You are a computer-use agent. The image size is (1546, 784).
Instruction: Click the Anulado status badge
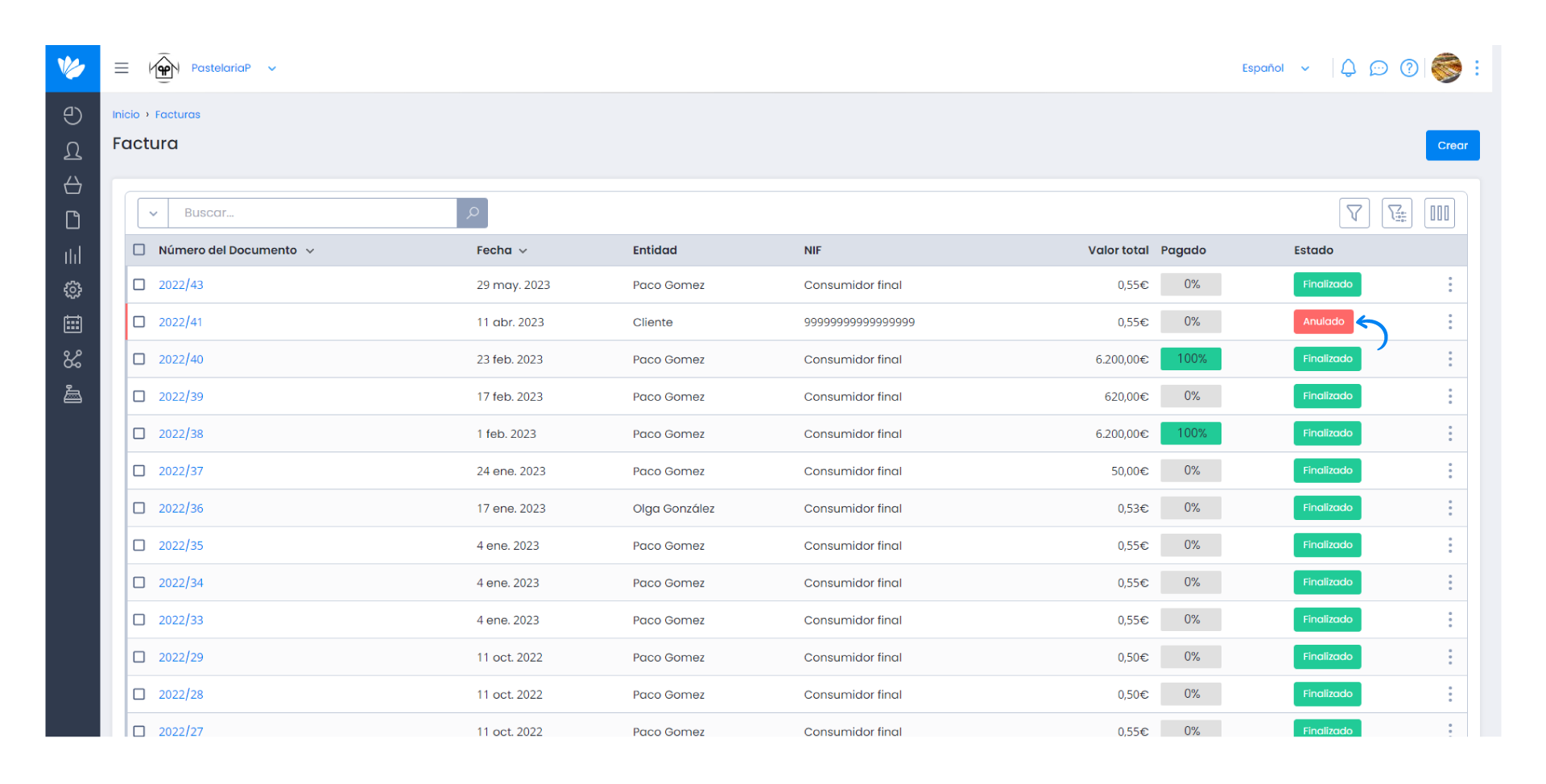click(1324, 322)
